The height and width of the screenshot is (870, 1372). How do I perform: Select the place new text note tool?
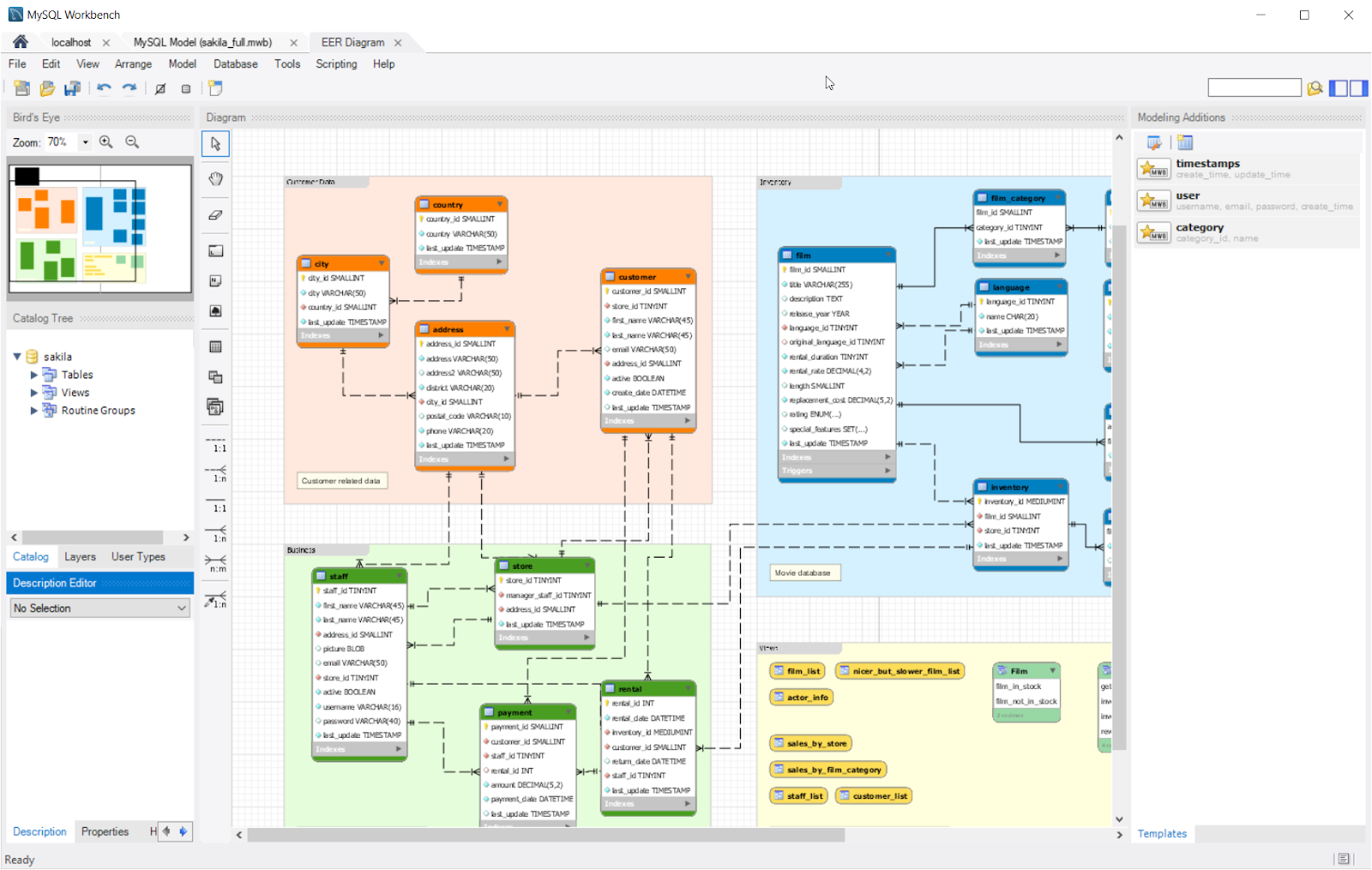click(214, 280)
